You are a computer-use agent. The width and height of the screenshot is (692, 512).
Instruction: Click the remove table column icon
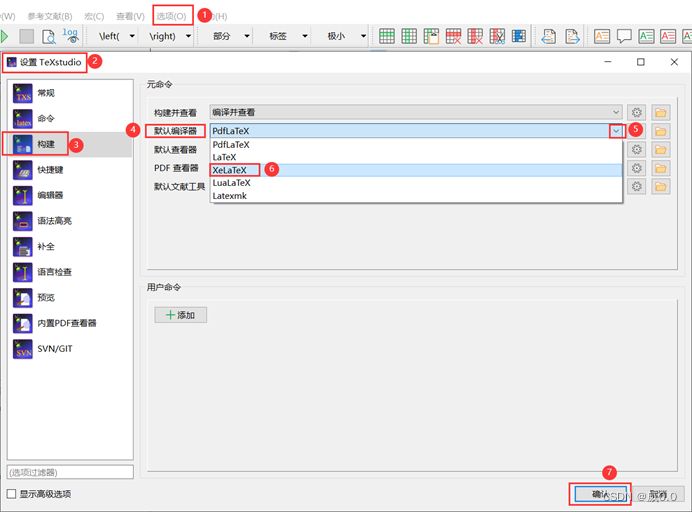[x=475, y=36]
